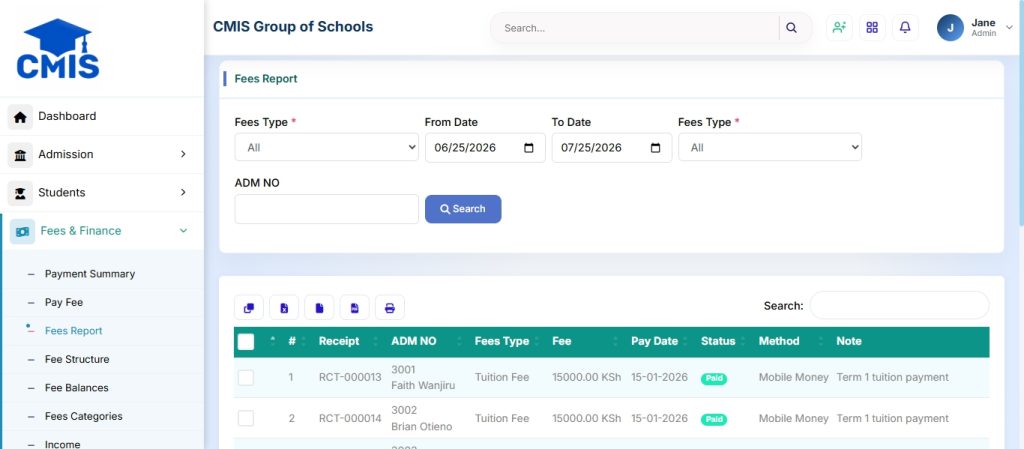Click student name Faith Wanjiru
Image resolution: width=1024 pixels, height=449 pixels.
tap(423, 385)
